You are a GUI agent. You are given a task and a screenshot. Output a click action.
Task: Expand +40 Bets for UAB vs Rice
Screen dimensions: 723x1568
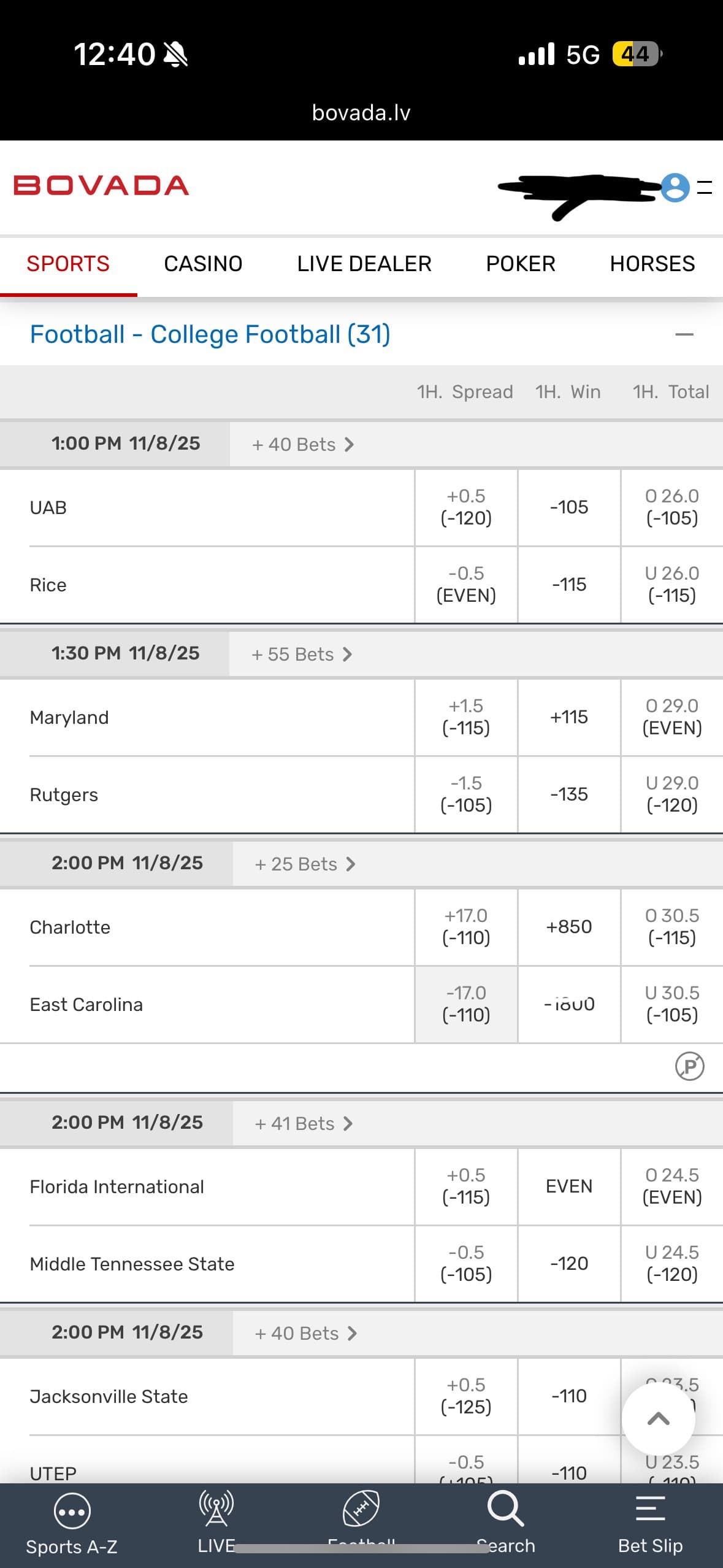pos(303,444)
